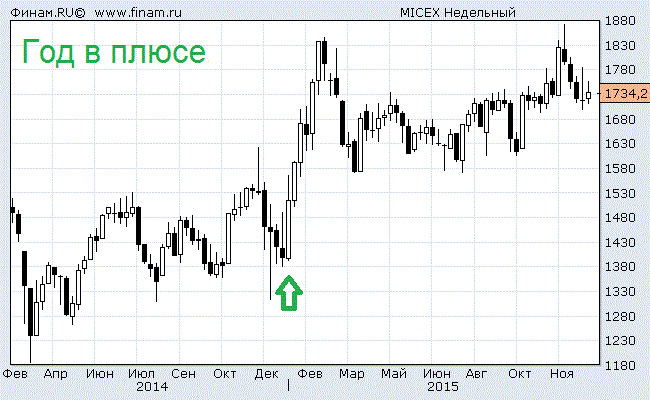
Task: Click the Сен month label on axis
Action: pos(182,372)
